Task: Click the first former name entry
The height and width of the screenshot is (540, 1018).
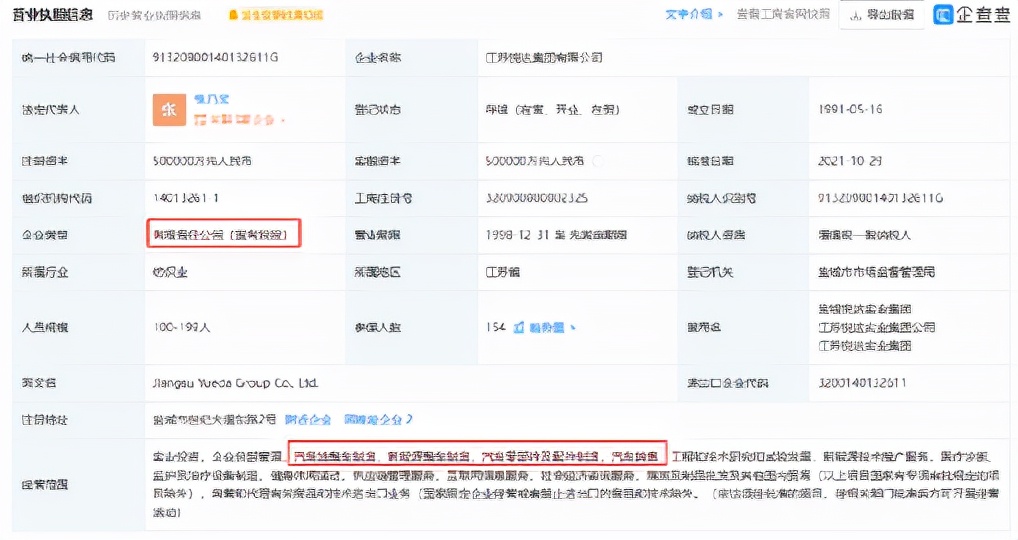Action: coord(865,309)
